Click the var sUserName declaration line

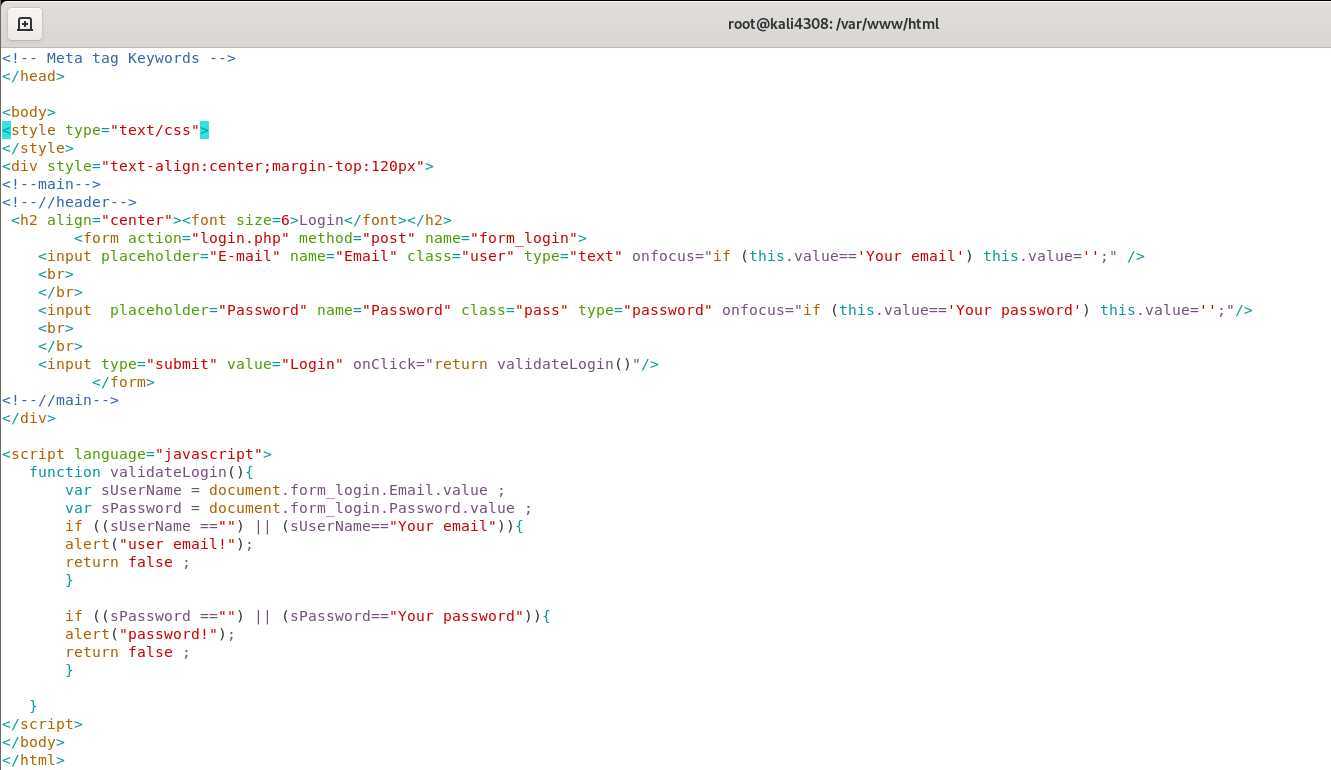pyautogui.click(x=285, y=490)
